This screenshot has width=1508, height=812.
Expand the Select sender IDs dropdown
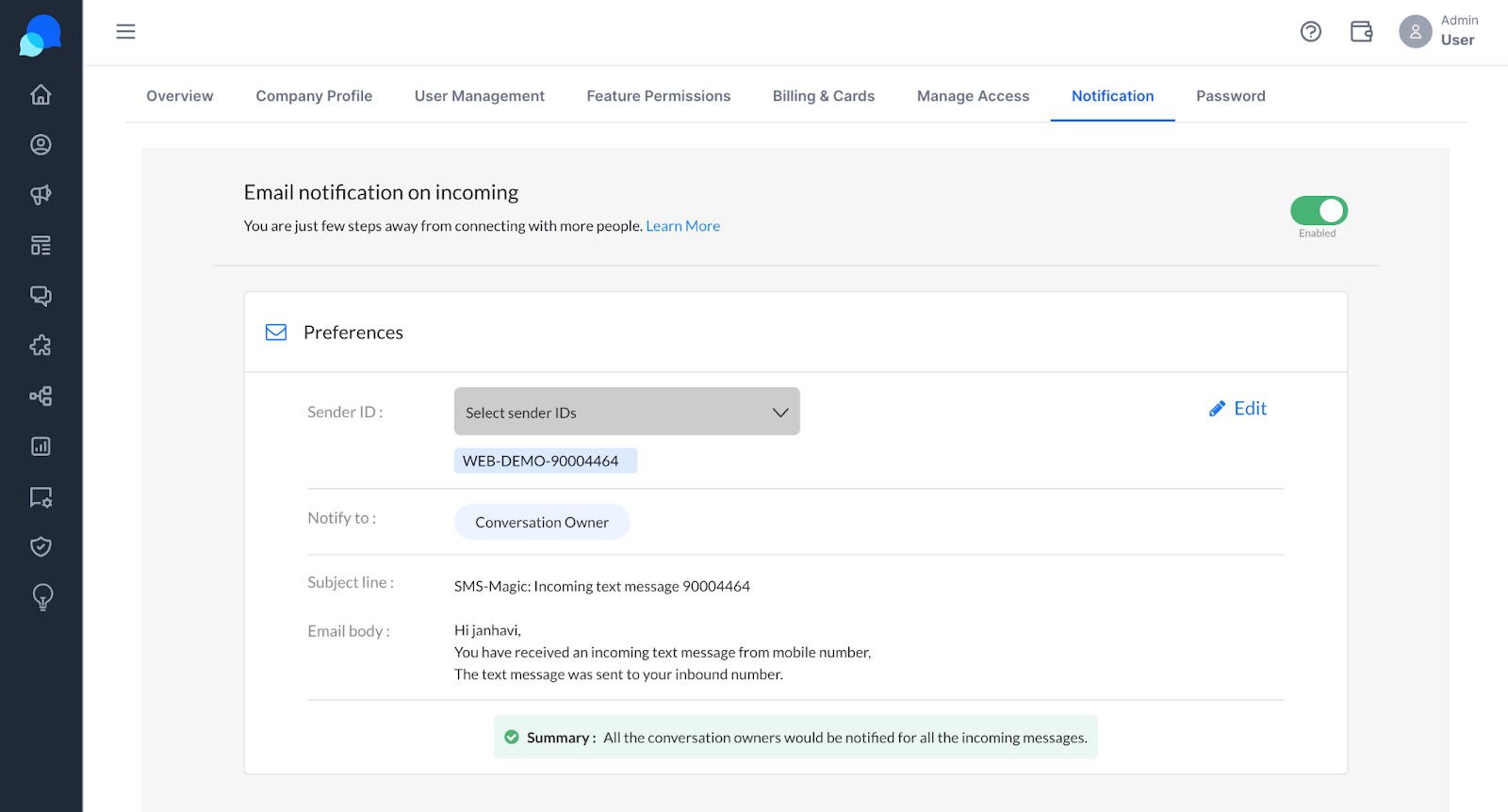[x=627, y=412]
